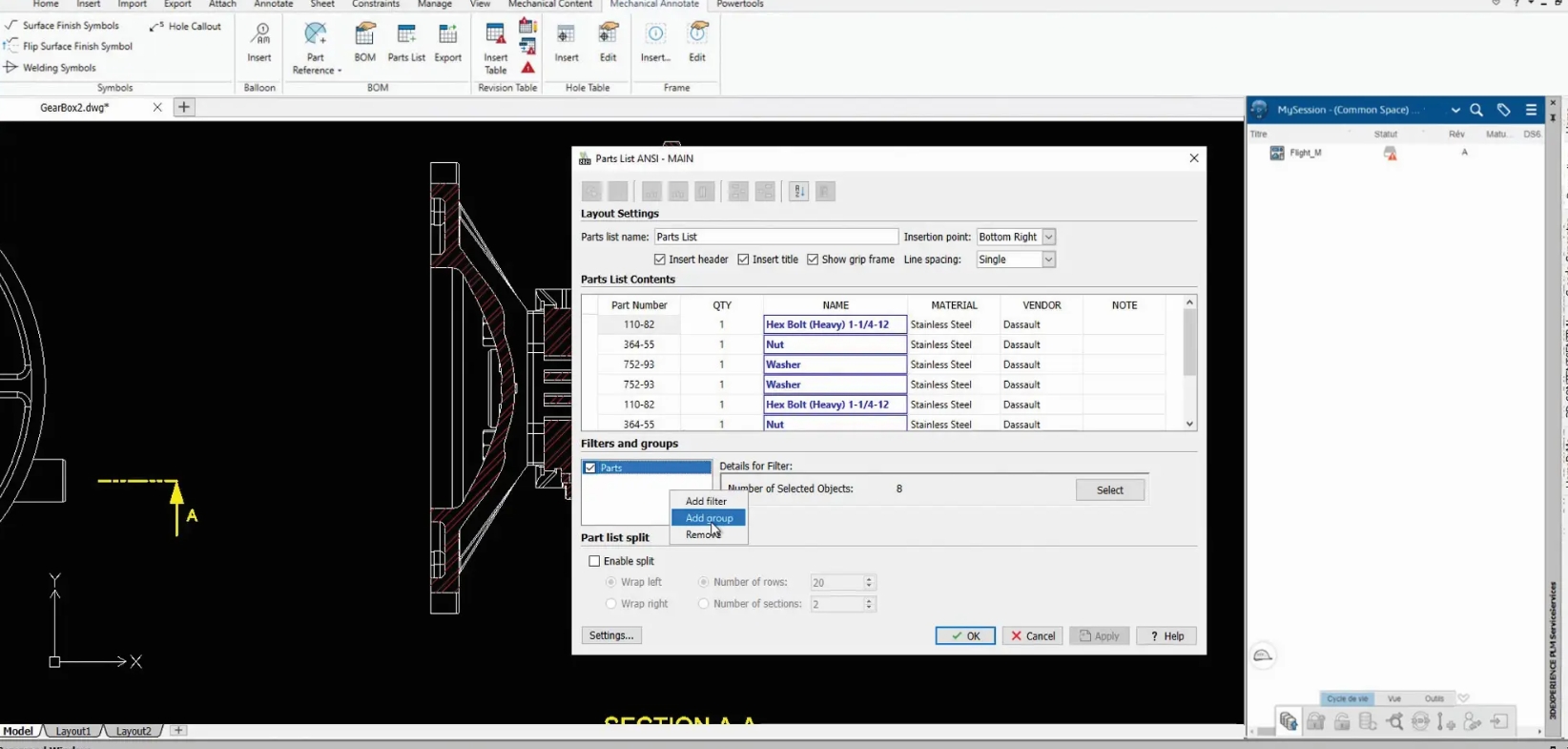Screen dimensions: 1568x749
Task: Choose Add group from context menu
Action: [709, 518]
